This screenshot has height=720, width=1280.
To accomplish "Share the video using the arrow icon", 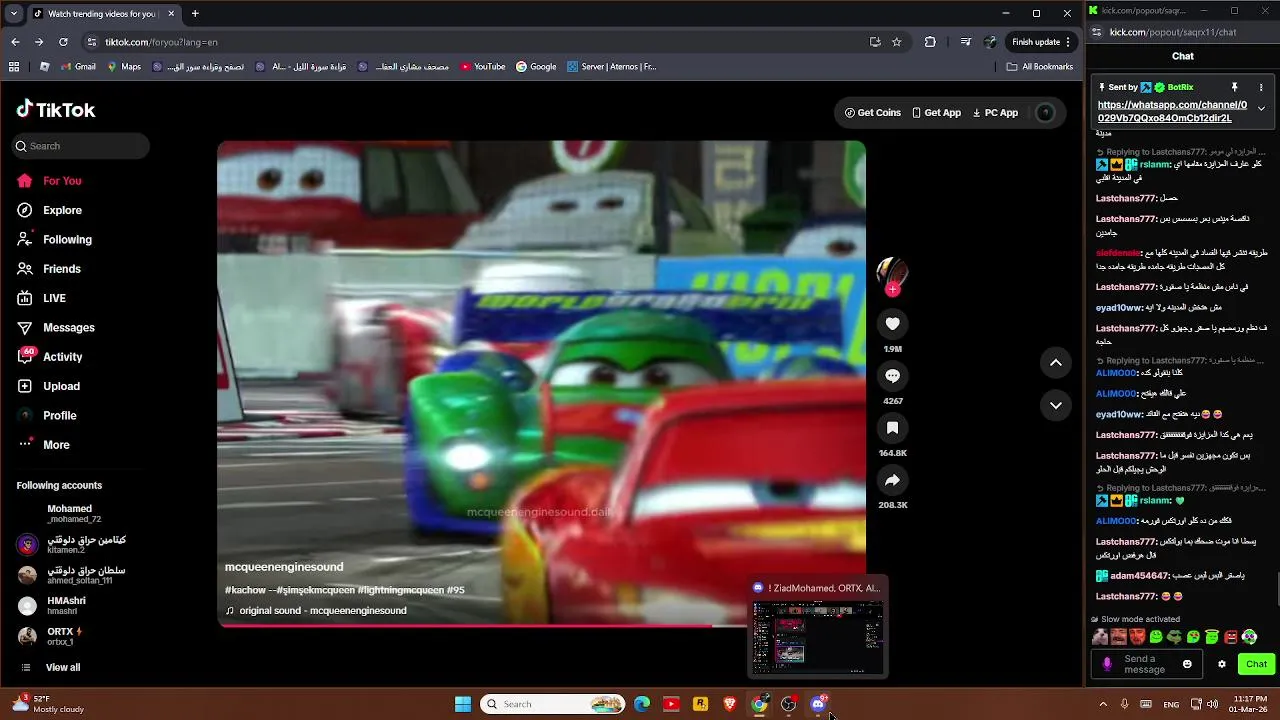I will click(892, 480).
